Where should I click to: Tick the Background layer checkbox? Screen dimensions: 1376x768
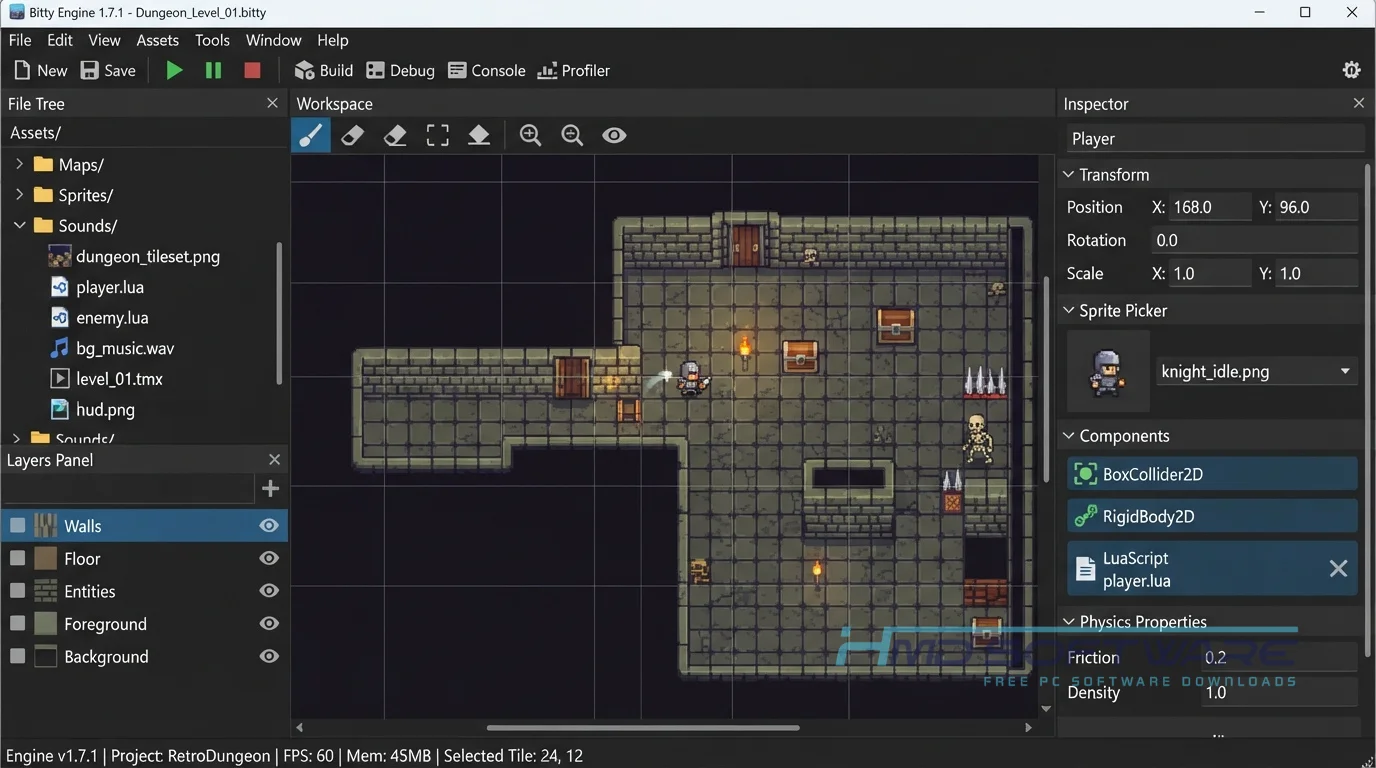click(17, 656)
